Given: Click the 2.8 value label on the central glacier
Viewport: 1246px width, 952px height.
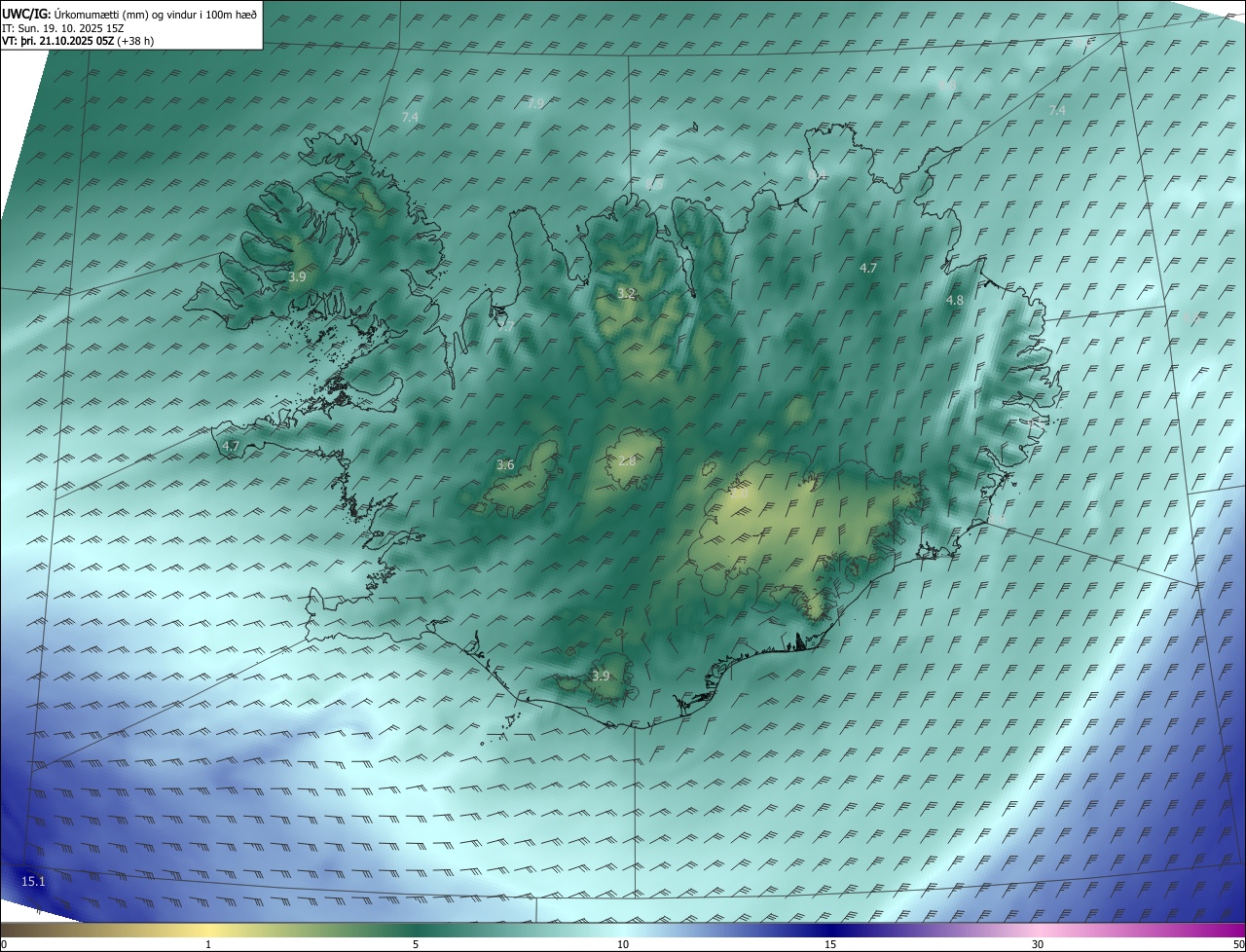Looking at the screenshot, I should [627, 461].
